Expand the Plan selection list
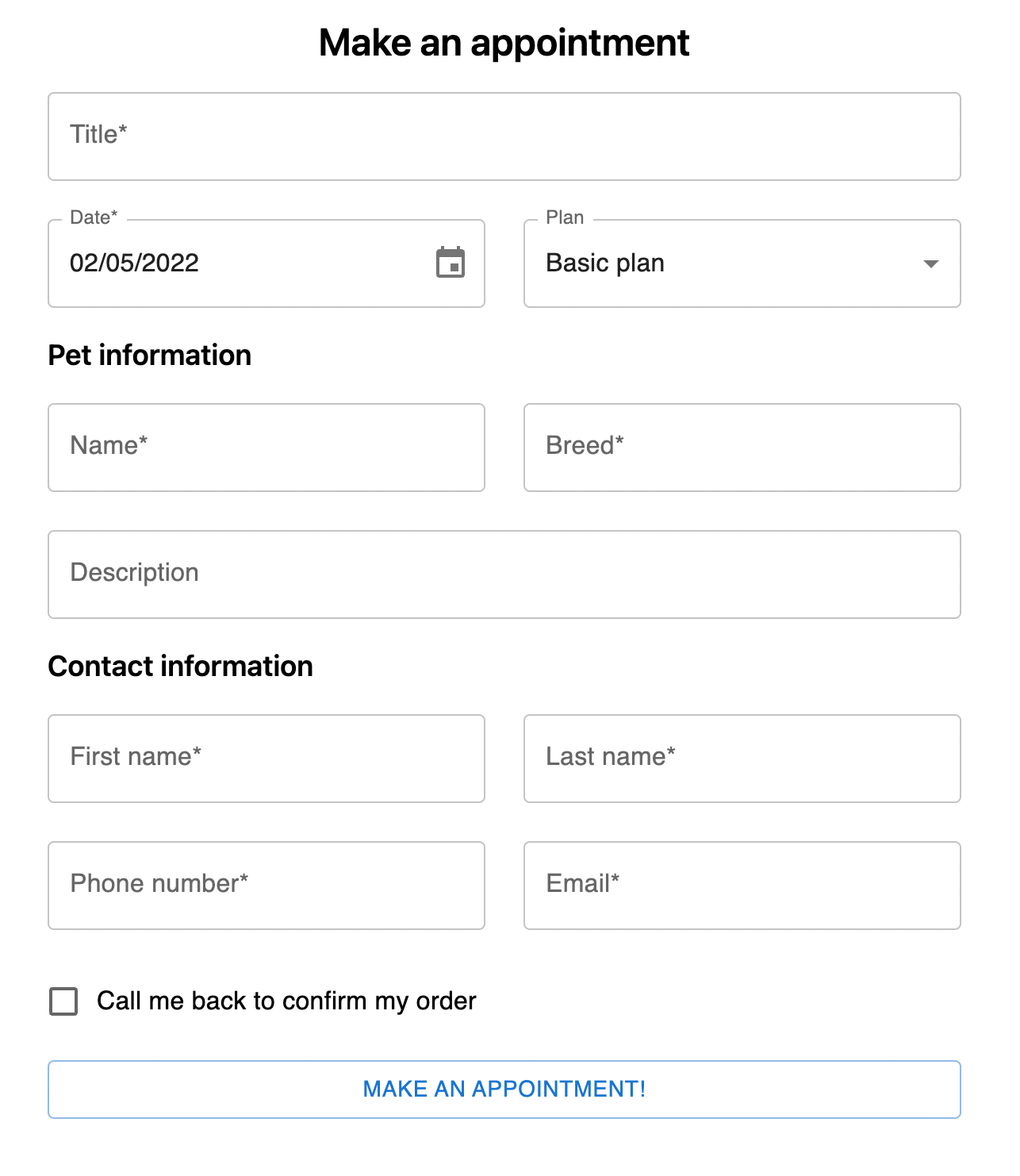Viewport: 1020px width, 1176px height. coord(742,263)
